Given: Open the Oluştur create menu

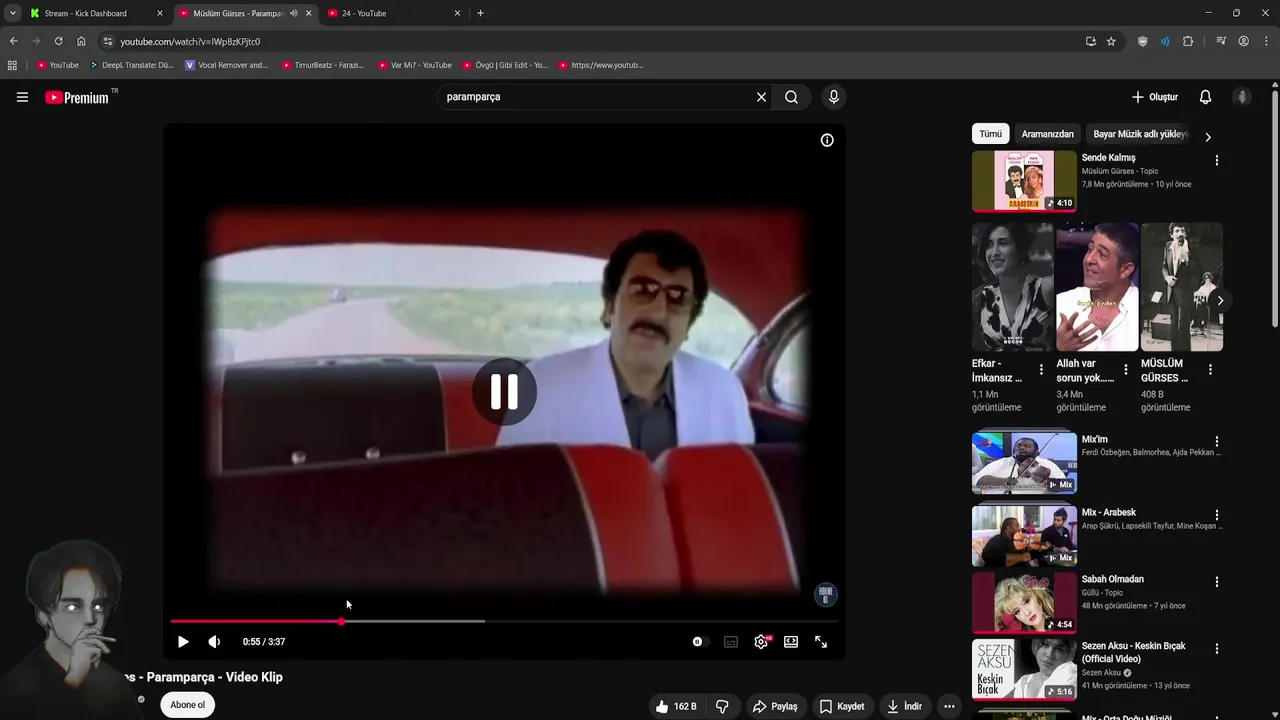Looking at the screenshot, I should click(1154, 97).
